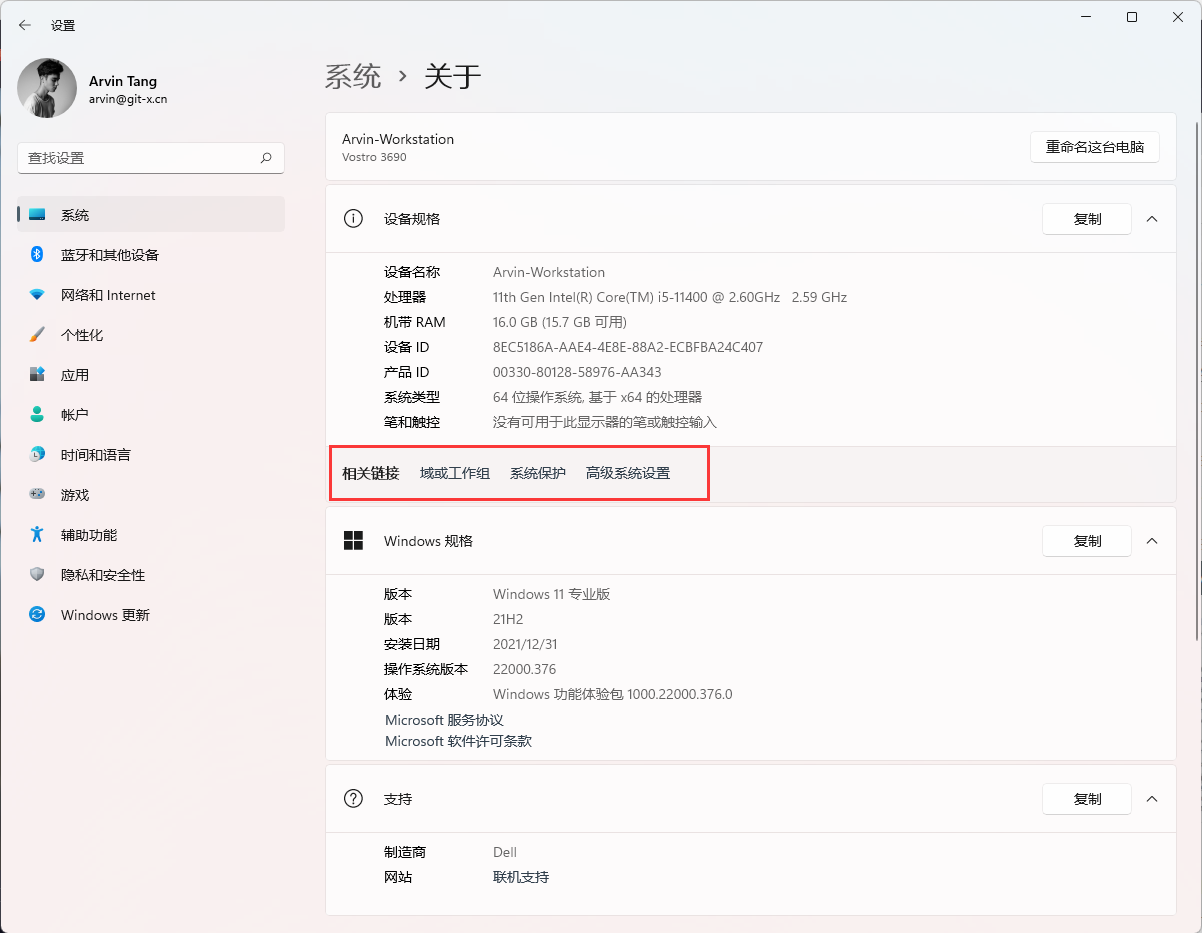Click install date 2021/12/31
This screenshot has height=933, width=1202.
click(525, 644)
